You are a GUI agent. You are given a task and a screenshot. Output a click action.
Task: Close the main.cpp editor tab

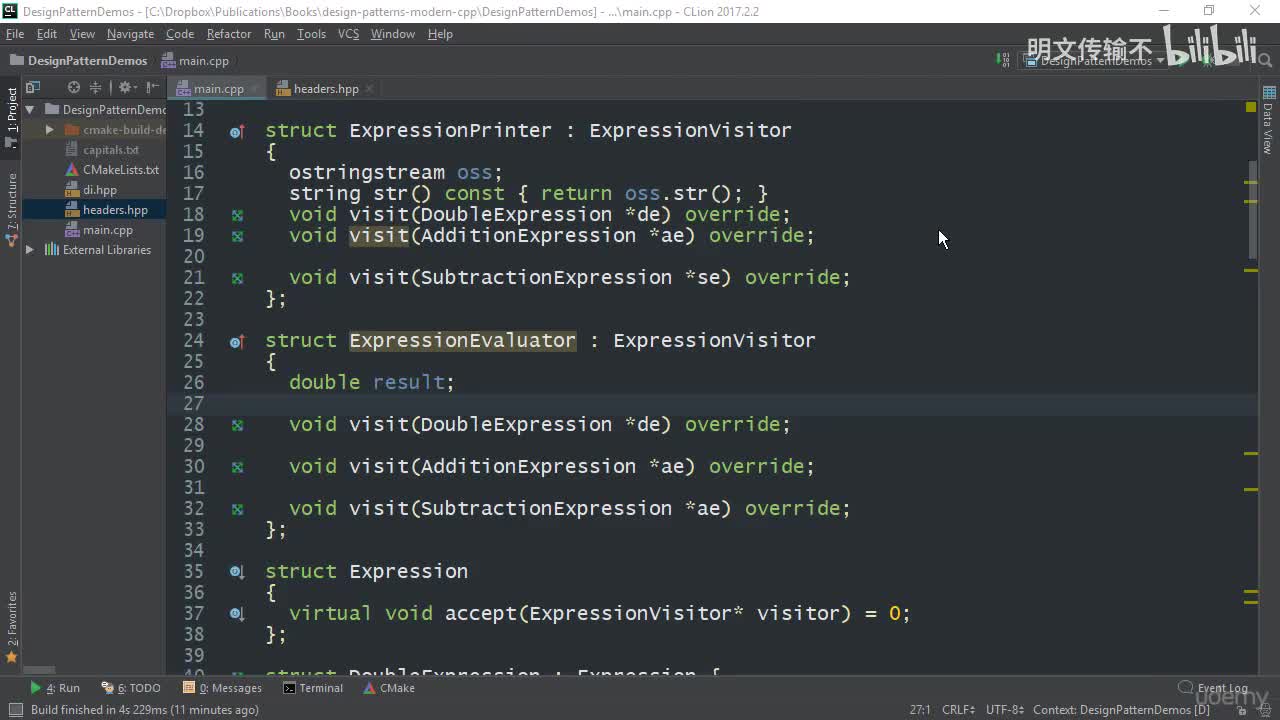254,89
